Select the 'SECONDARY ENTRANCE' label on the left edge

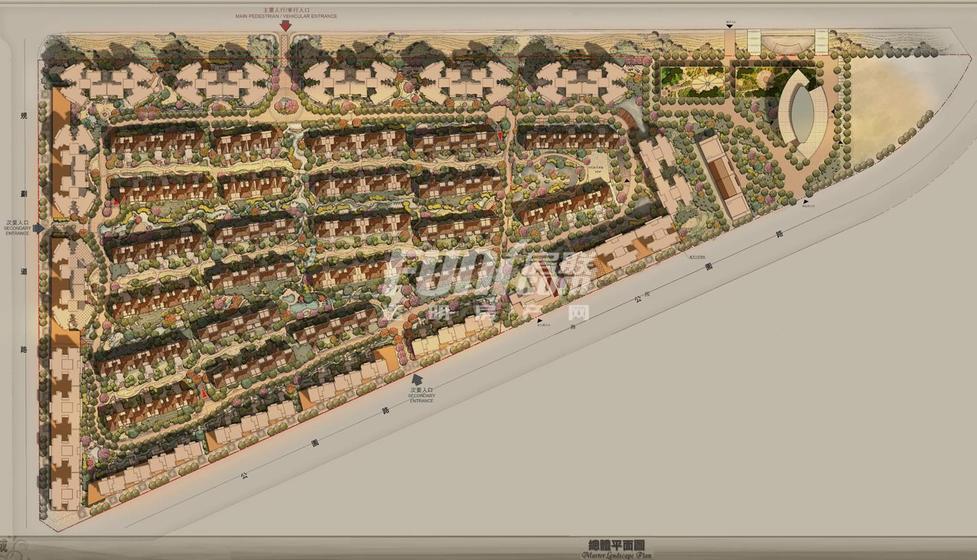[x=17, y=230]
